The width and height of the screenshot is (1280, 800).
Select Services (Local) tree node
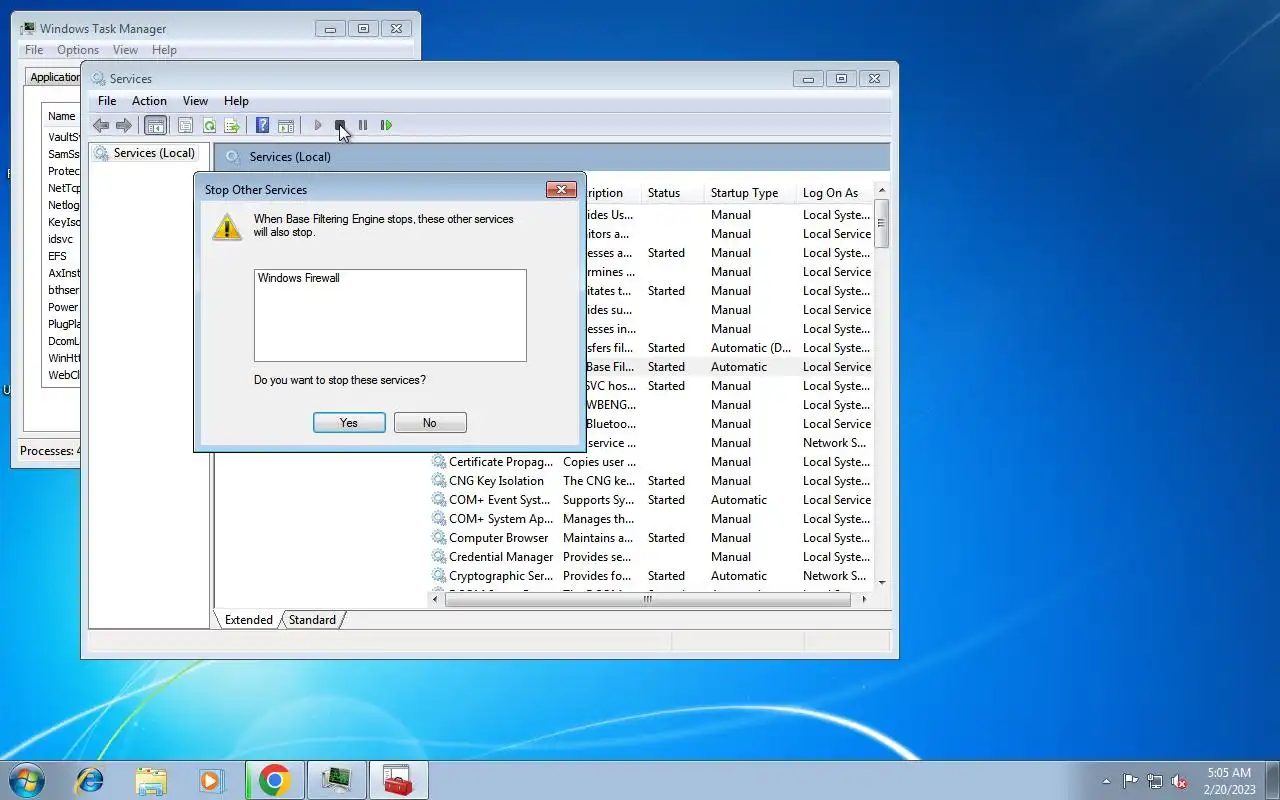click(x=153, y=153)
